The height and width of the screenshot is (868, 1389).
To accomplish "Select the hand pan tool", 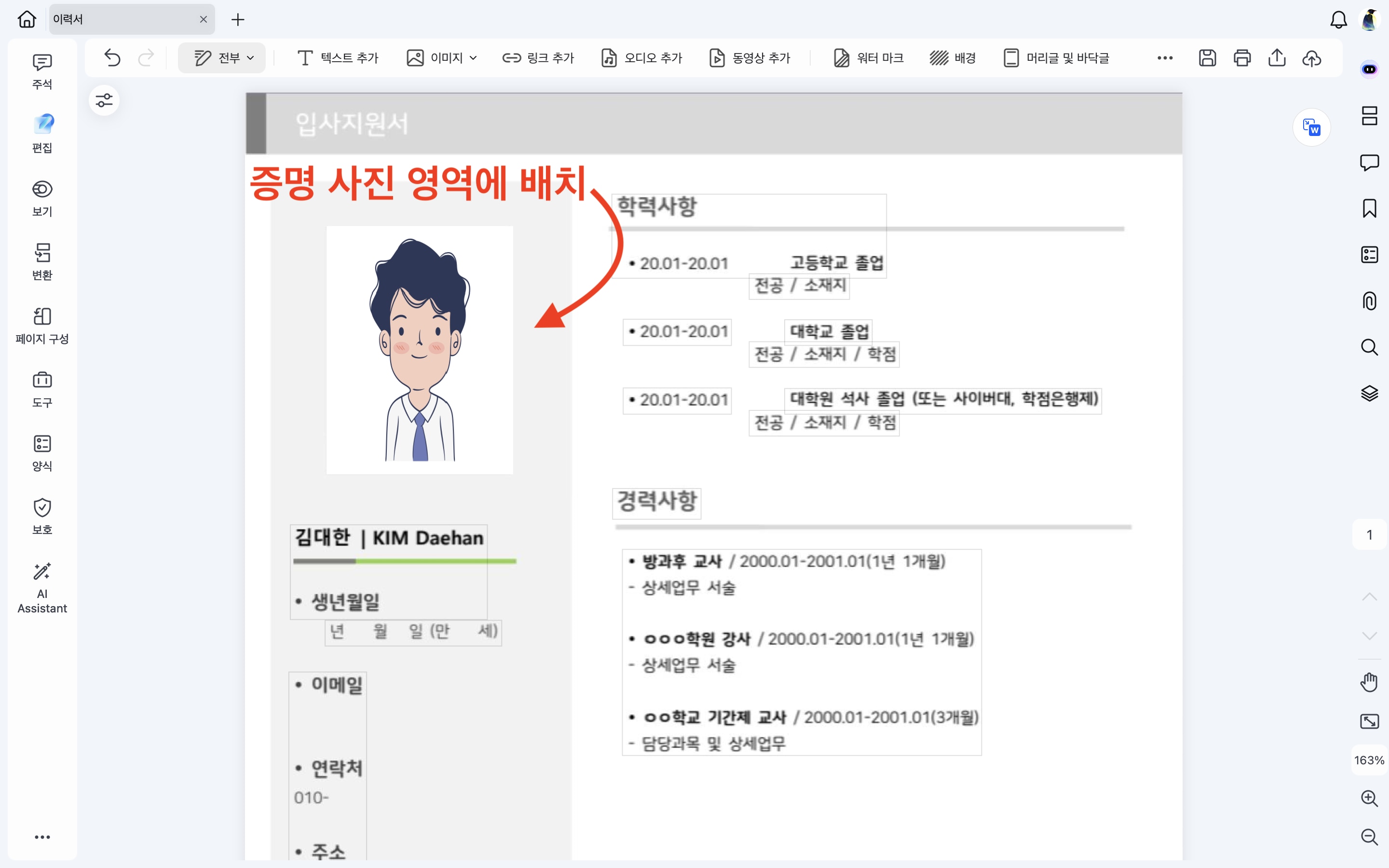I will [x=1369, y=682].
